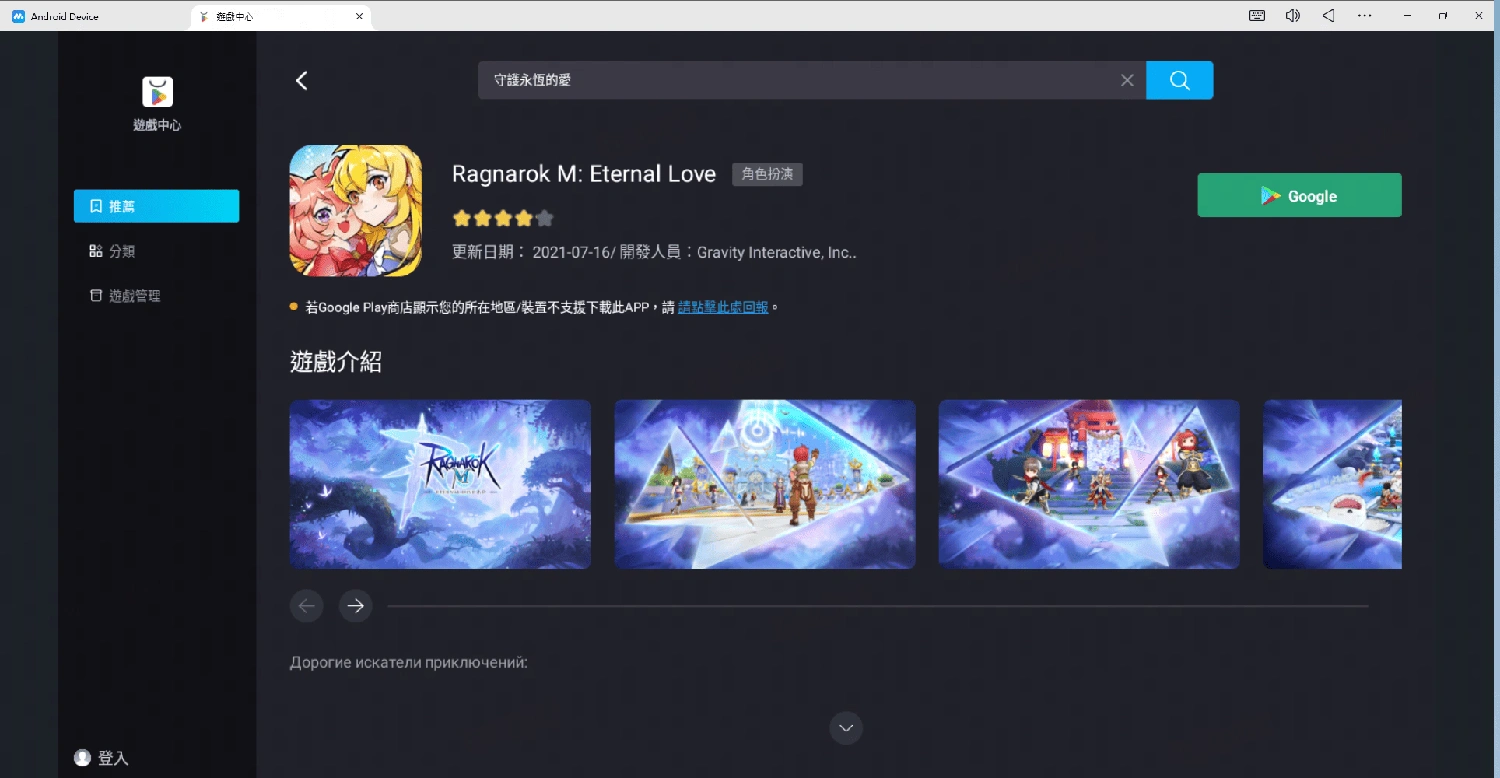This screenshot has height=778, width=1500.
Task: Start the search with the magnifier icon
Action: click(x=1179, y=80)
